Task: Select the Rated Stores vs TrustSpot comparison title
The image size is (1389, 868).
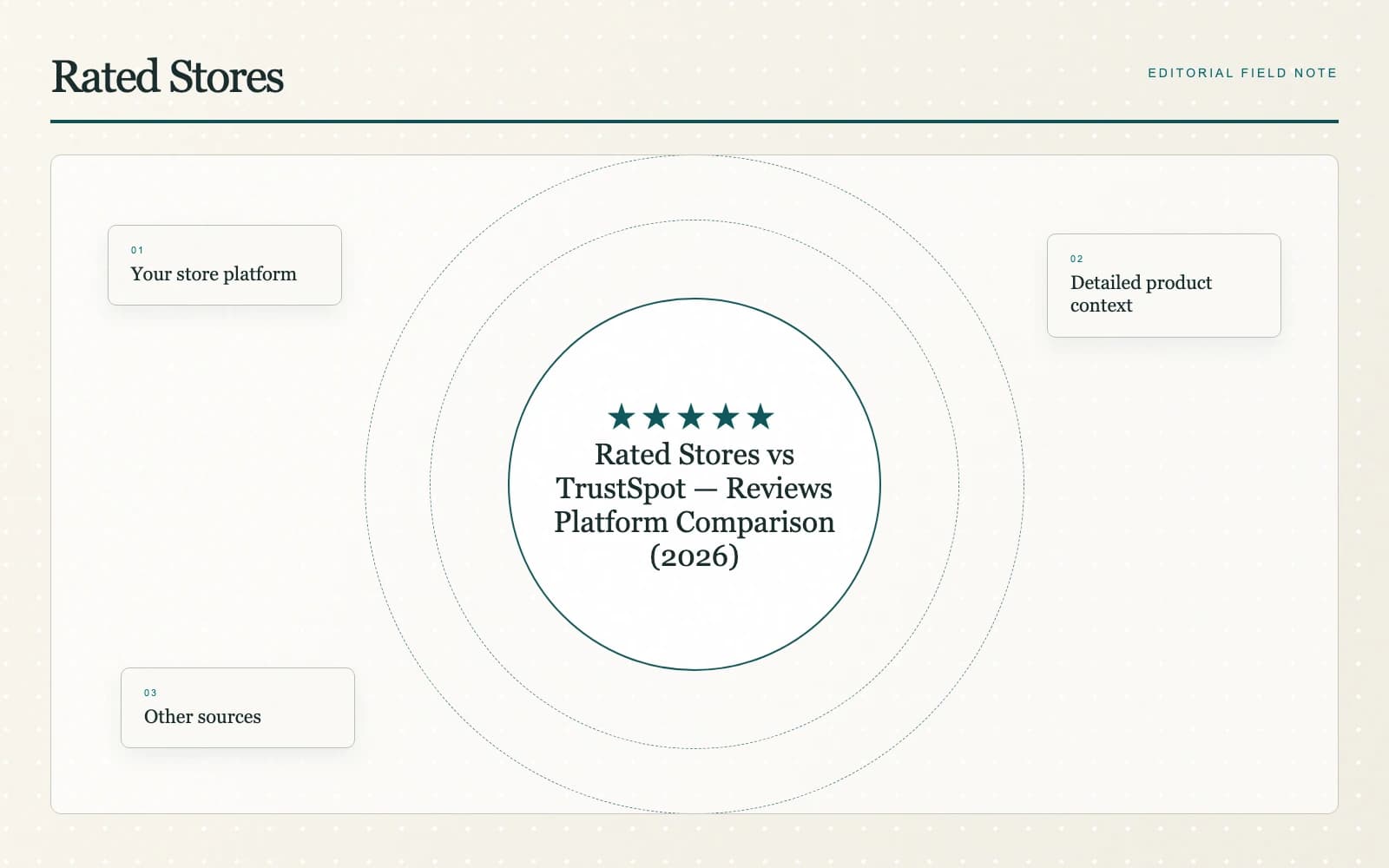Action: pyautogui.click(x=694, y=505)
